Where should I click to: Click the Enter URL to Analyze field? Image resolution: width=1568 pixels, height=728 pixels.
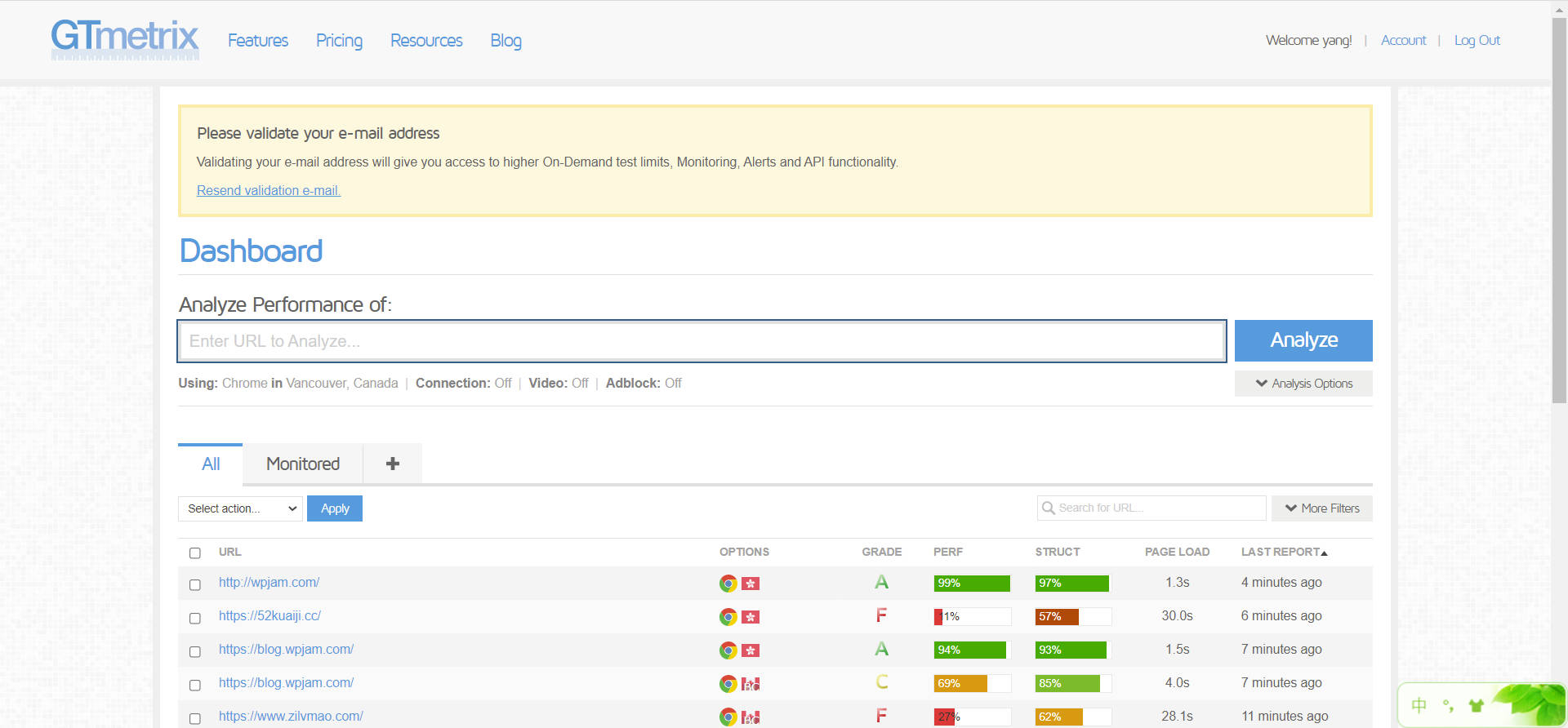click(702, 341)
